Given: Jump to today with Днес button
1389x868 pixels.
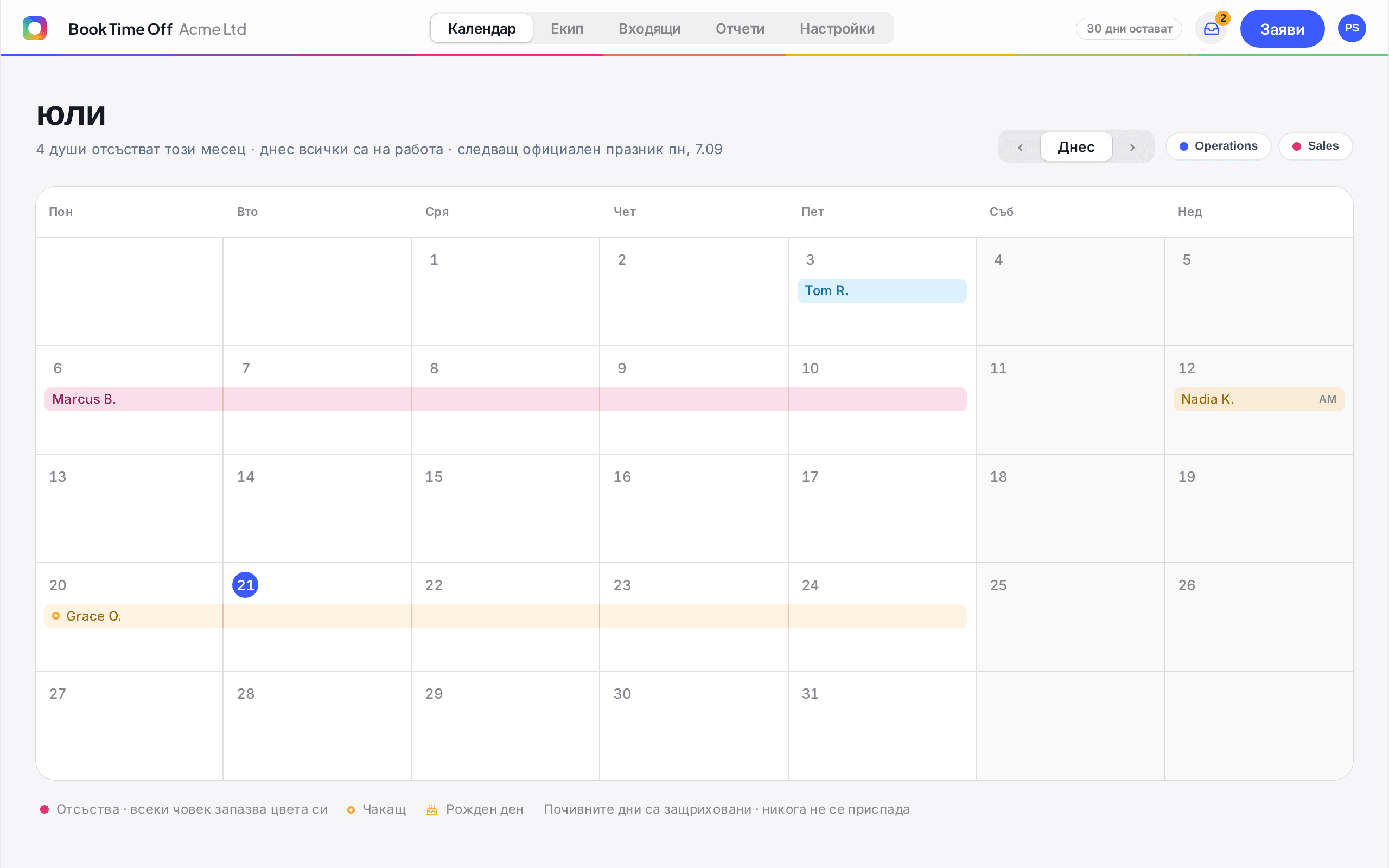Looking at the screenshot, I should (1076, 147).
